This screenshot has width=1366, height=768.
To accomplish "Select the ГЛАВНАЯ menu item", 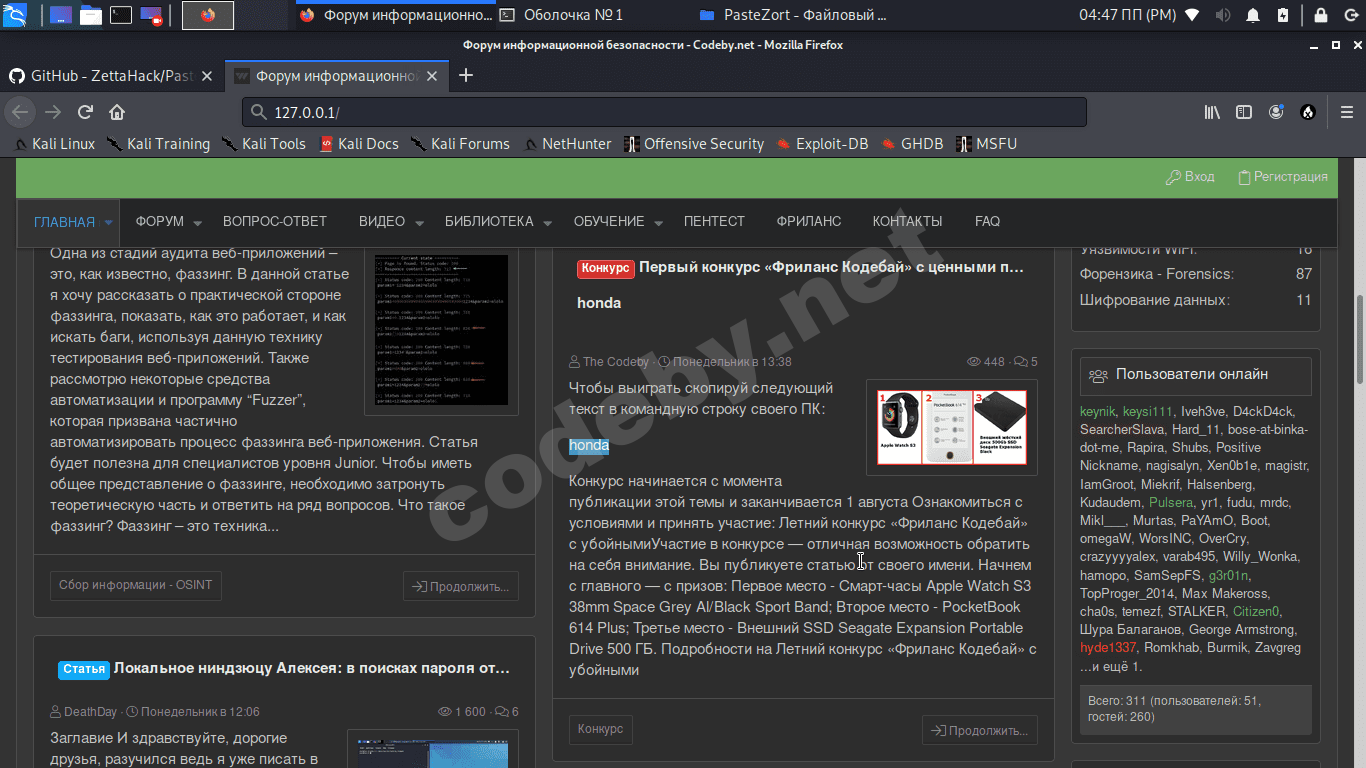I will 64,222.
